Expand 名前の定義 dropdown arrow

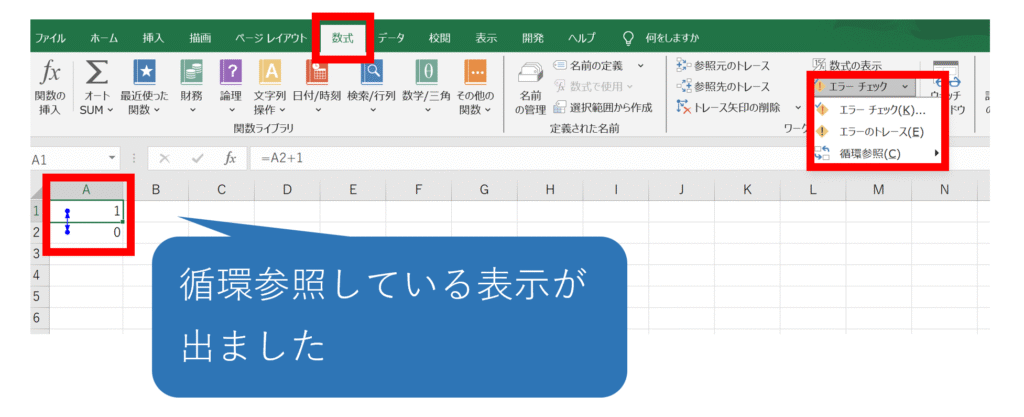click(641, 65)
